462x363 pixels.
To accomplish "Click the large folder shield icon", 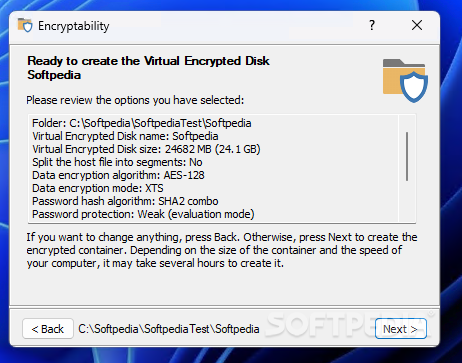I will 405,80.
